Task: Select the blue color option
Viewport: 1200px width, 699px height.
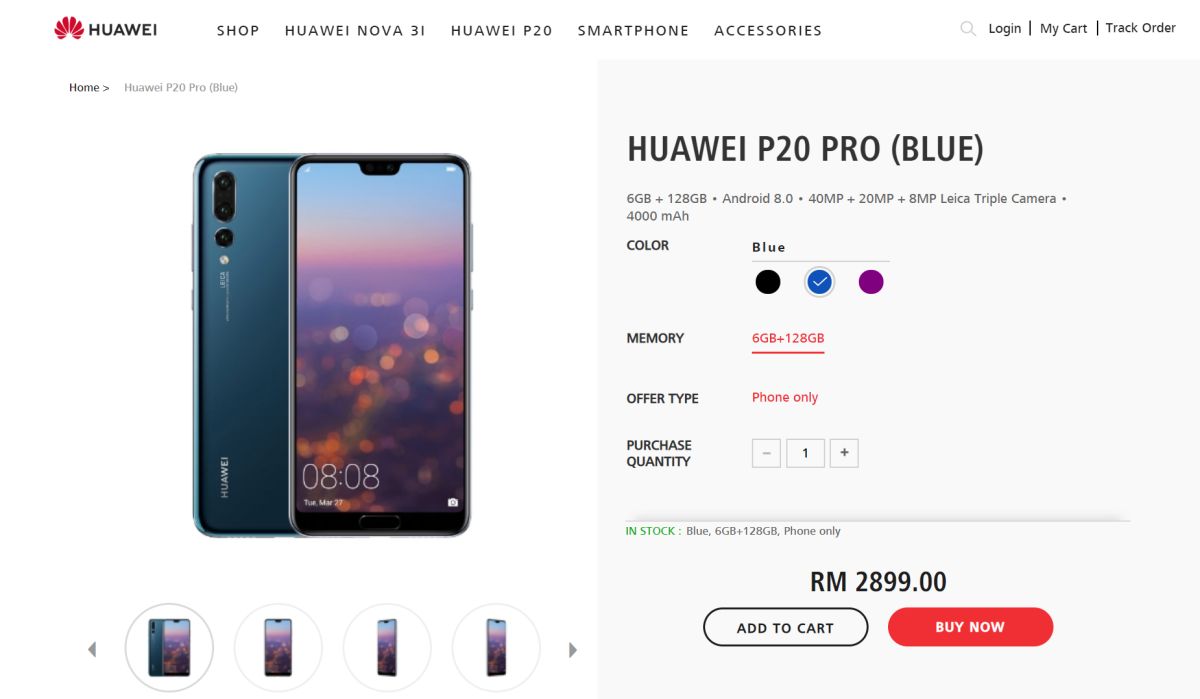Action: (x=819, y=282)
